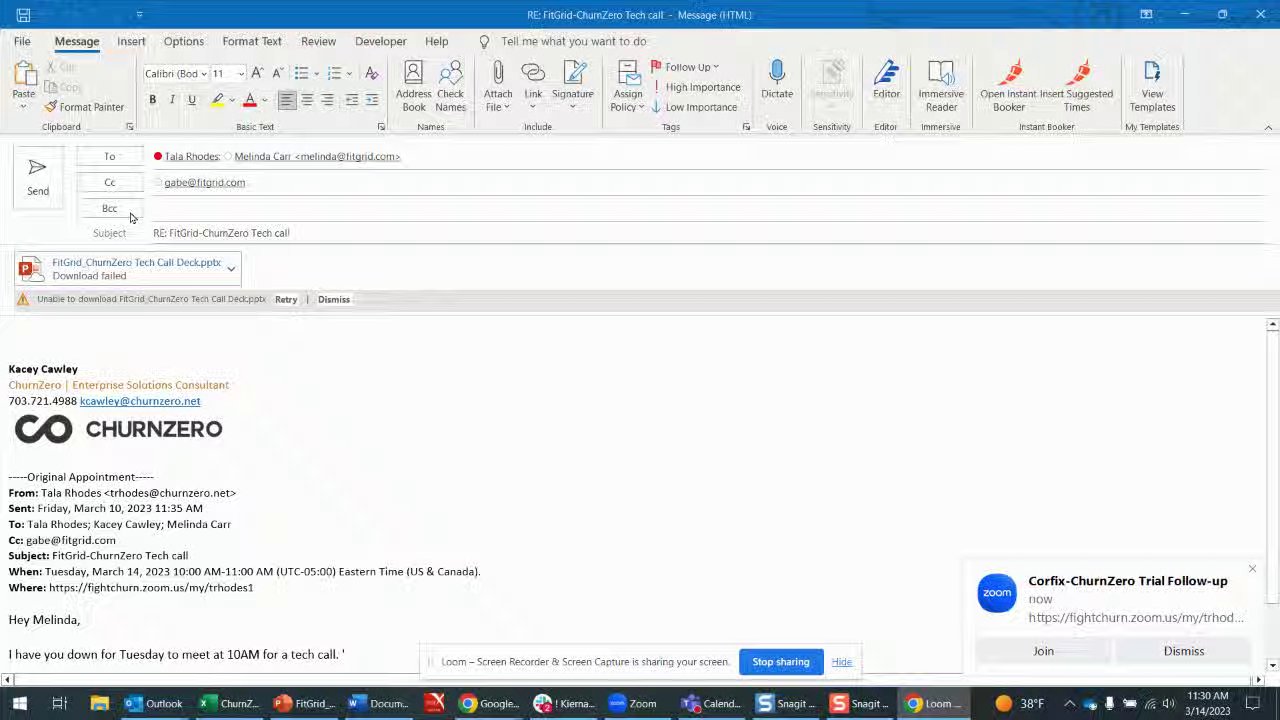Expand the font size dropdown
The image size is (1280, 720).
(x=240, y=74)
